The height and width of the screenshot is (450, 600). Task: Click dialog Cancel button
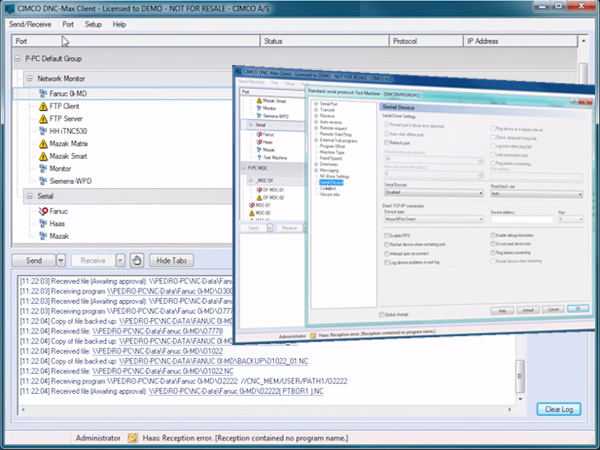point(553,309)
